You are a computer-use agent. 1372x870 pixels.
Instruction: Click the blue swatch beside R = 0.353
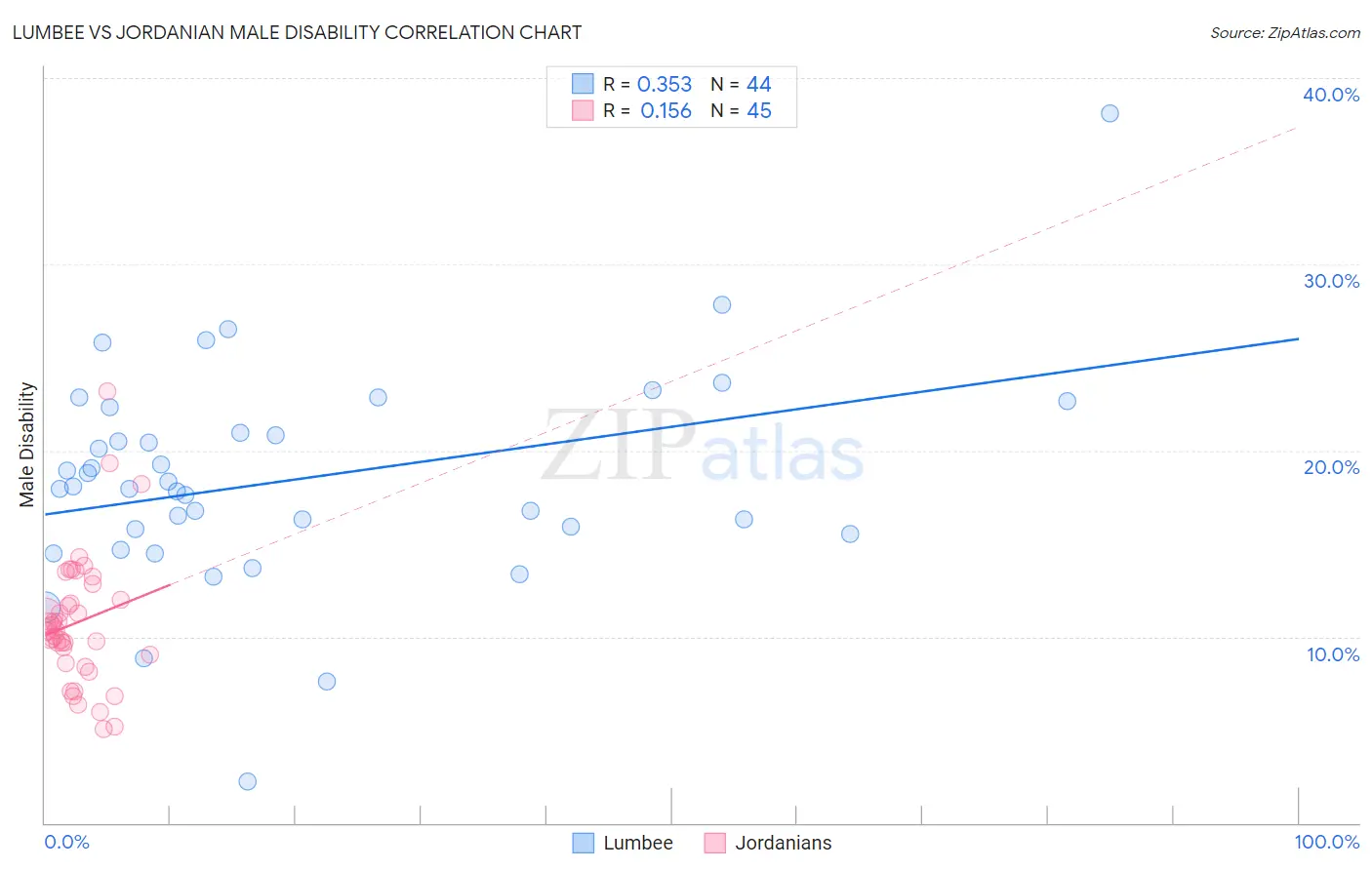(x=583, y=84)
